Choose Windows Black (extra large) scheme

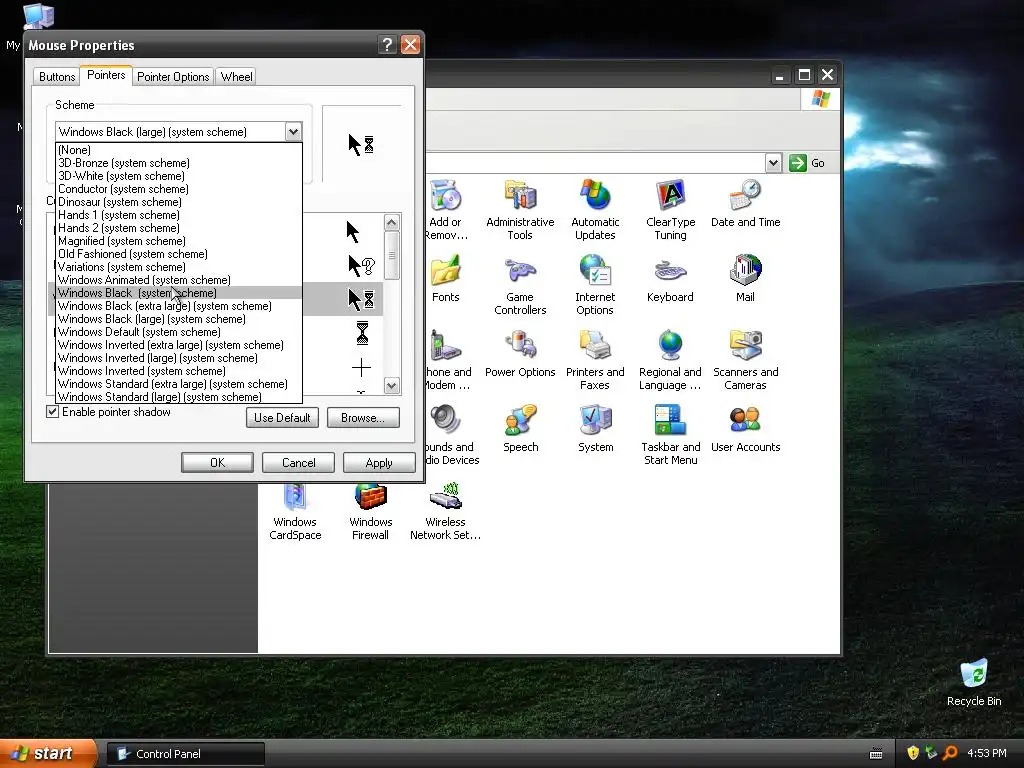pyautogui.click(x=178, y=306)
